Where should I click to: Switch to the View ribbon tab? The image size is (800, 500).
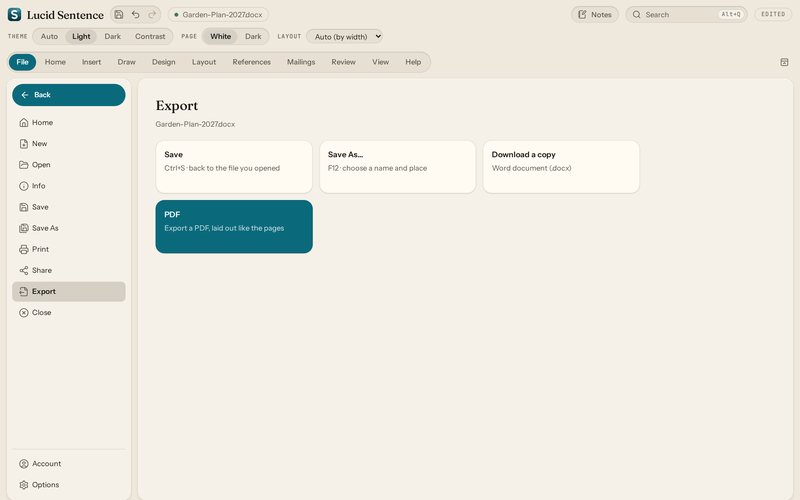pyautogui.click(x=380, y=62)
